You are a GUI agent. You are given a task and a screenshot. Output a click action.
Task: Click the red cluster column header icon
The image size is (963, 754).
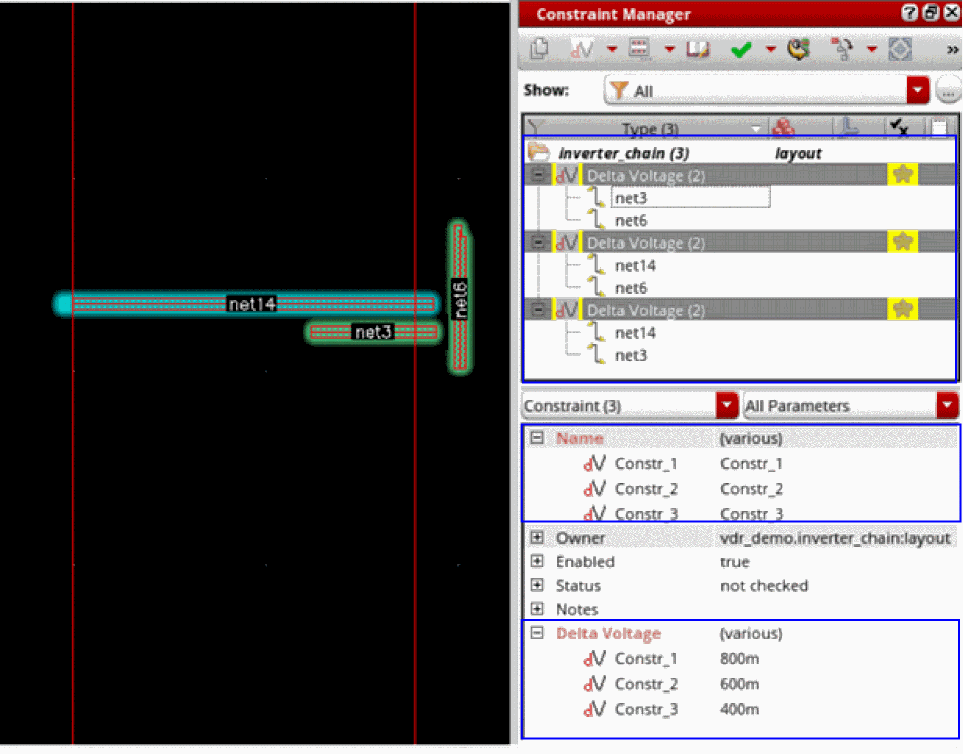pyautogui.click(x=783, y=127)
